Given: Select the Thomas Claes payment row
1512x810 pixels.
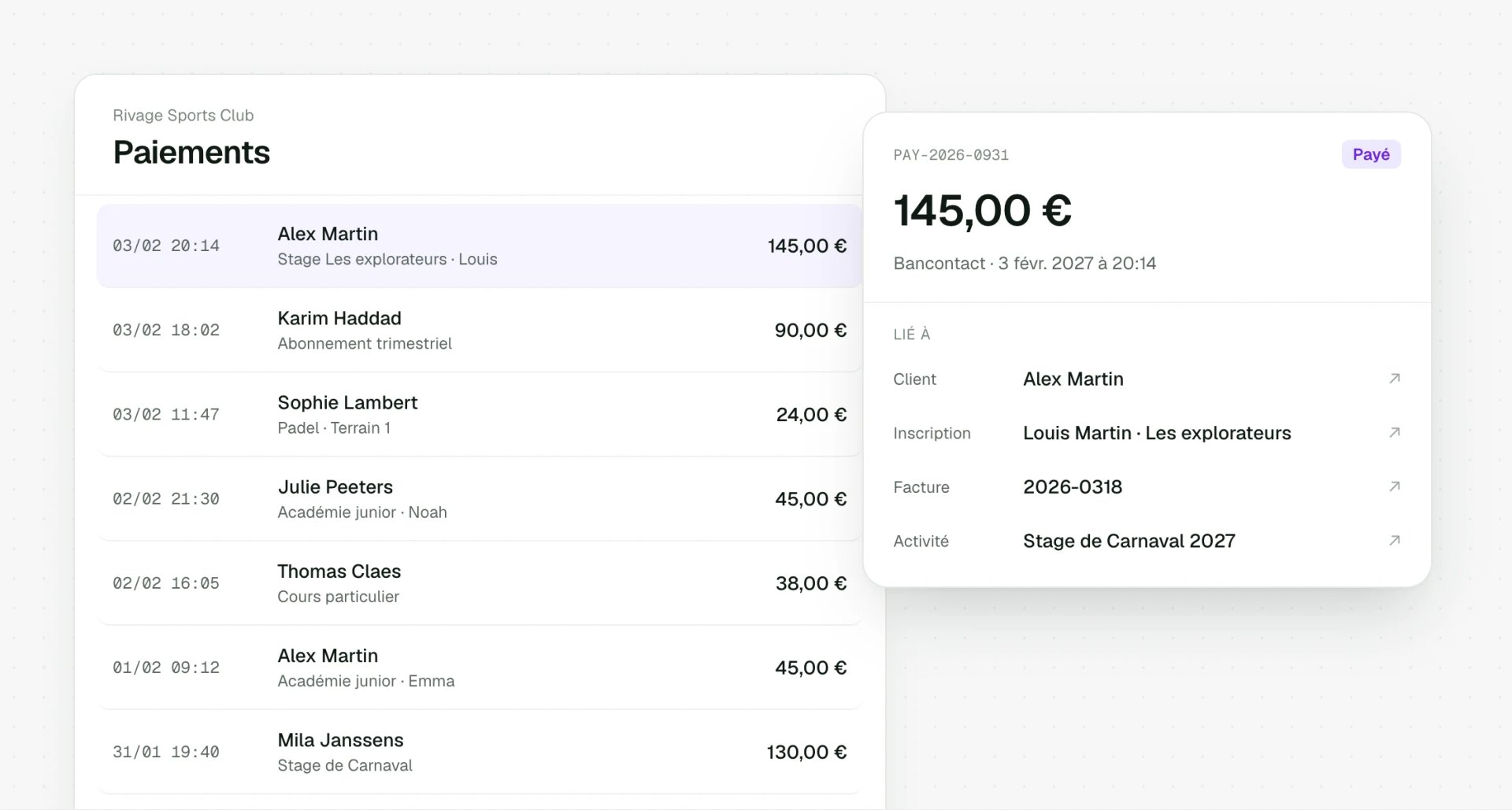Looking at the screenshot, I should [480, 583].
